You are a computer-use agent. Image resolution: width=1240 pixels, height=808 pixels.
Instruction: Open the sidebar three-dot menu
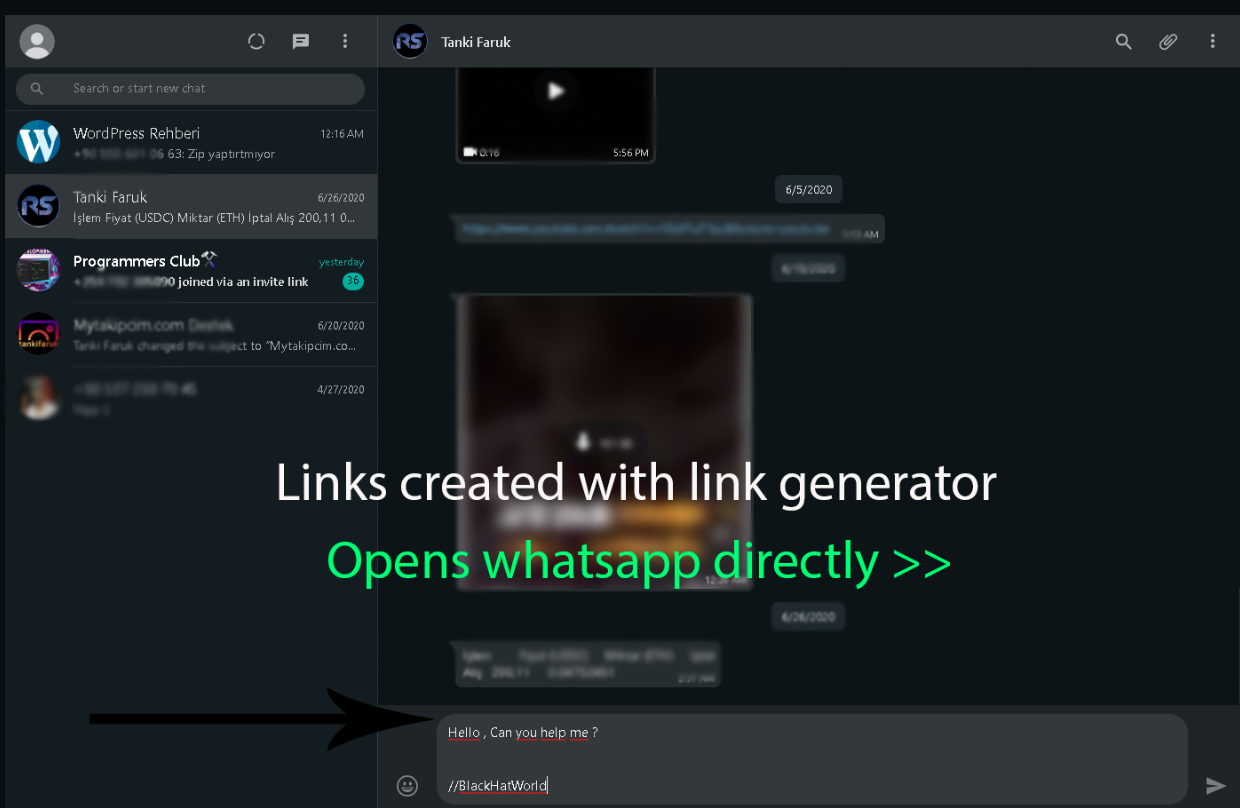coord(345,41)
